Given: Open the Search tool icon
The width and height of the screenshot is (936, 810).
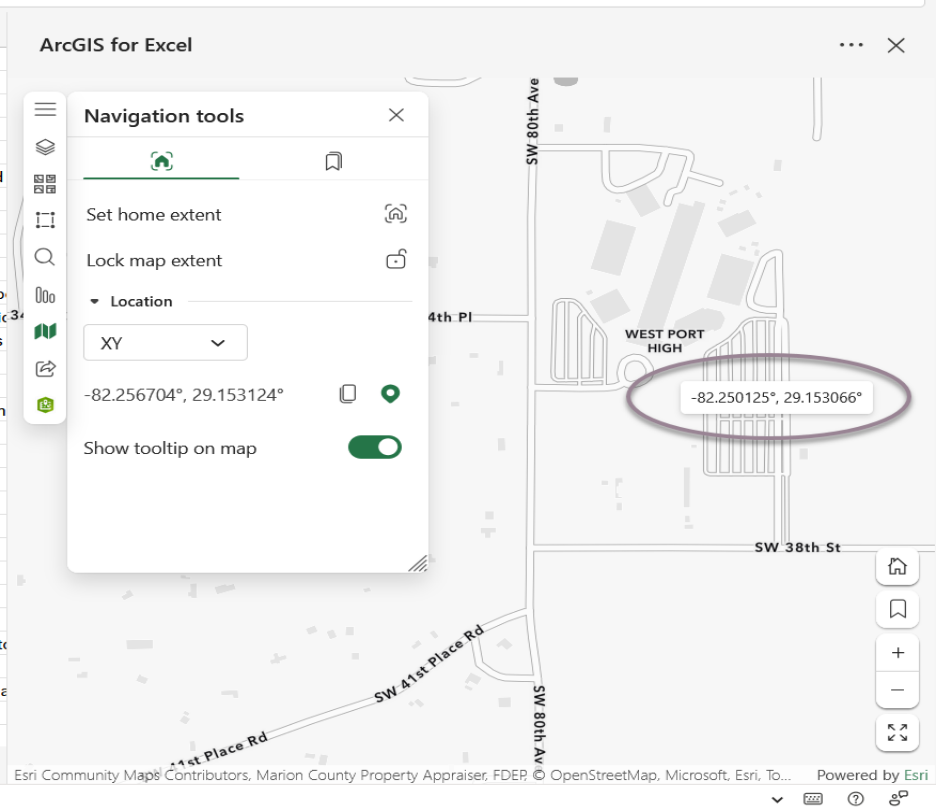Looking at the screenshot, I should (x=45, y=257).
